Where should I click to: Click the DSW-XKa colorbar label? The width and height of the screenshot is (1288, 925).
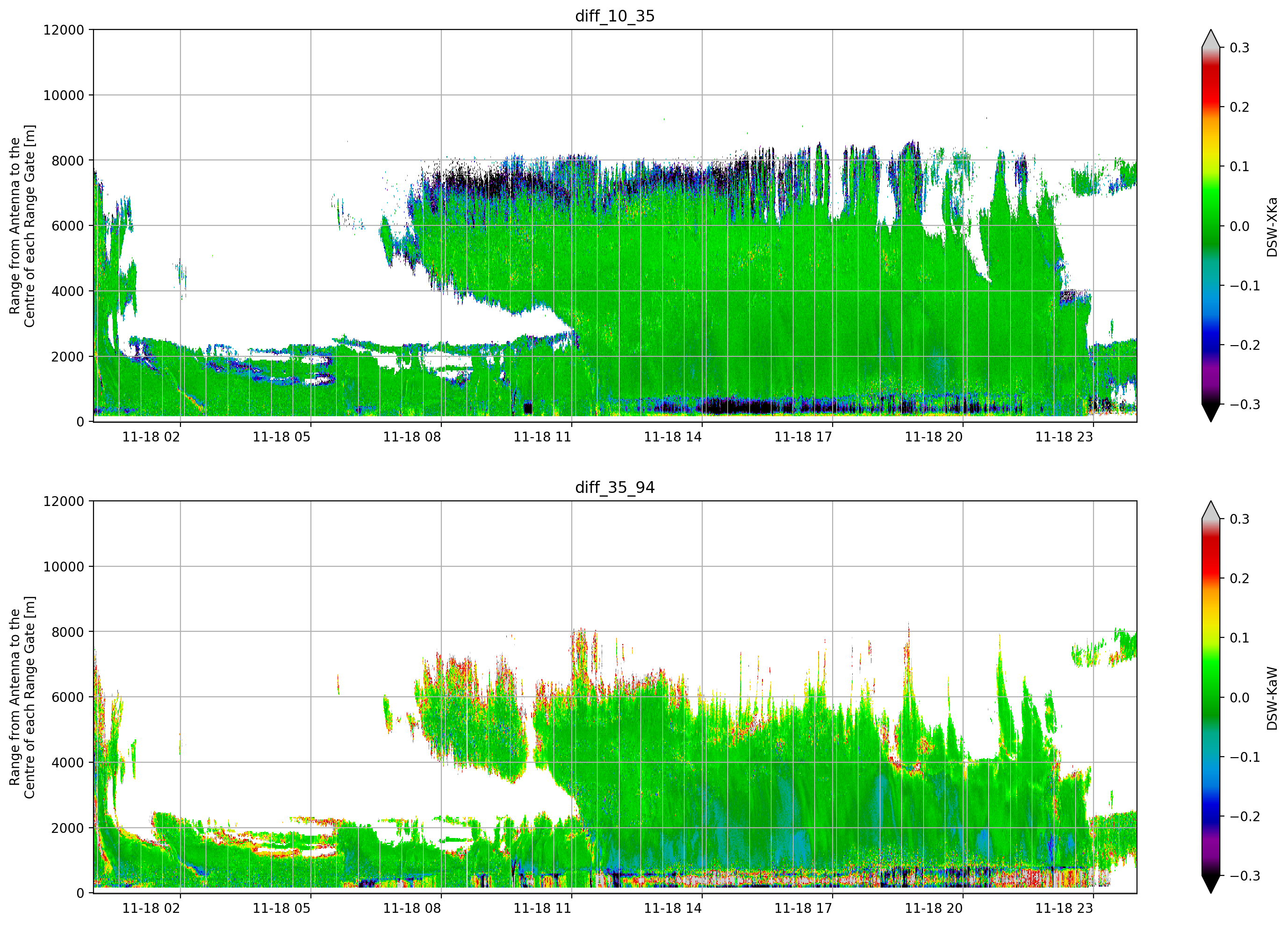coord(1272,226)
